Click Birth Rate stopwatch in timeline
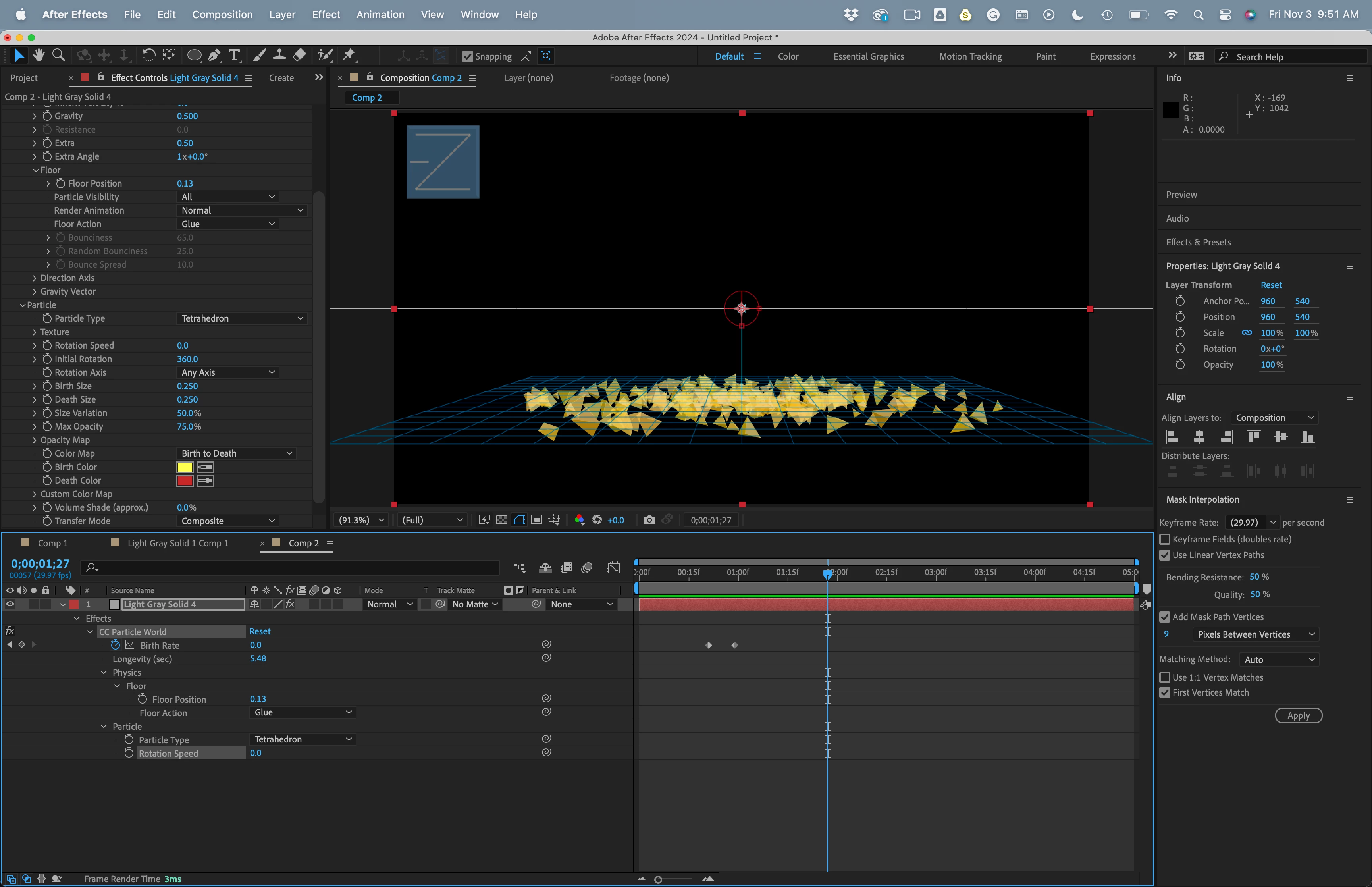 pos(115,645)
